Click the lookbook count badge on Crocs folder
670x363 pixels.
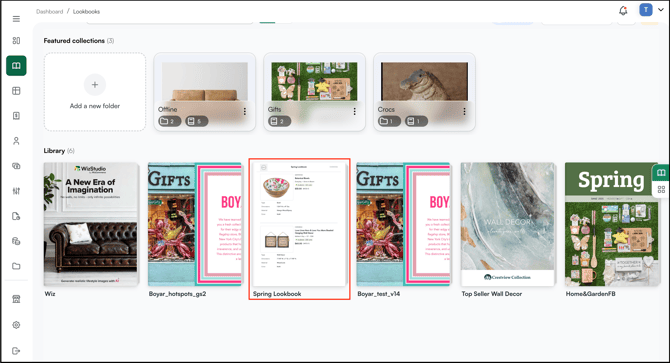(x=416, y=121)
